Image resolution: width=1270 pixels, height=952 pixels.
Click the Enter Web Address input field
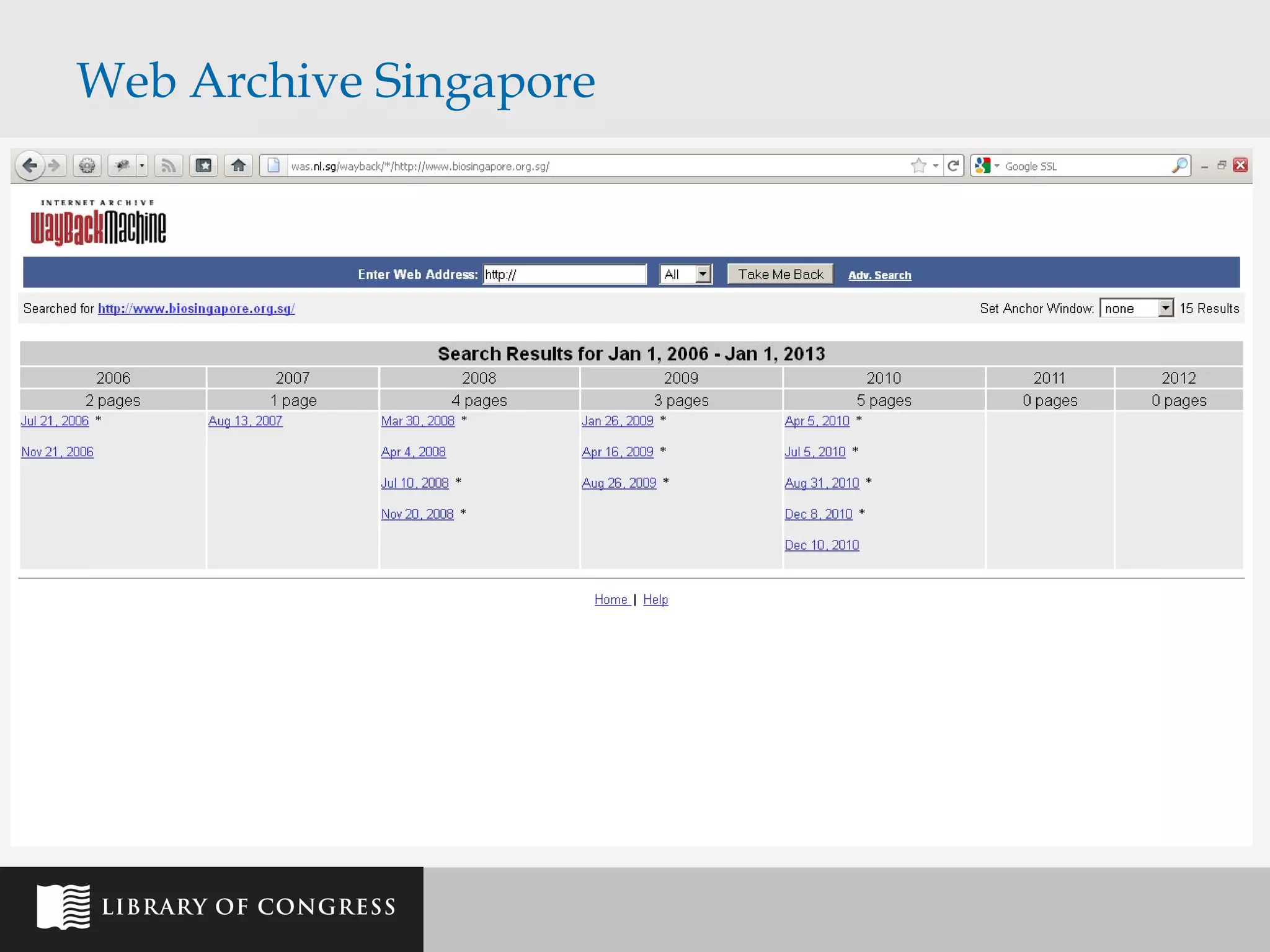564,274
